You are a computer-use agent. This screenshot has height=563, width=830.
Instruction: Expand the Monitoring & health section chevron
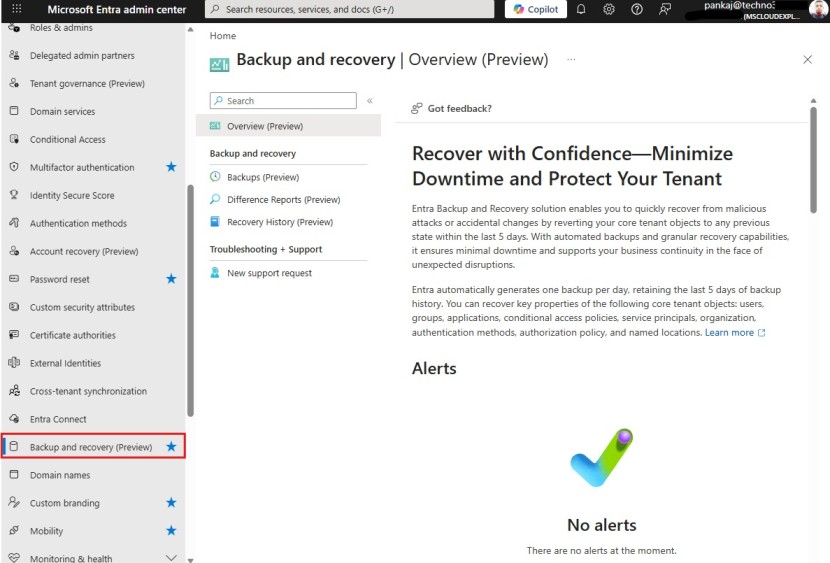pos(171,558)
